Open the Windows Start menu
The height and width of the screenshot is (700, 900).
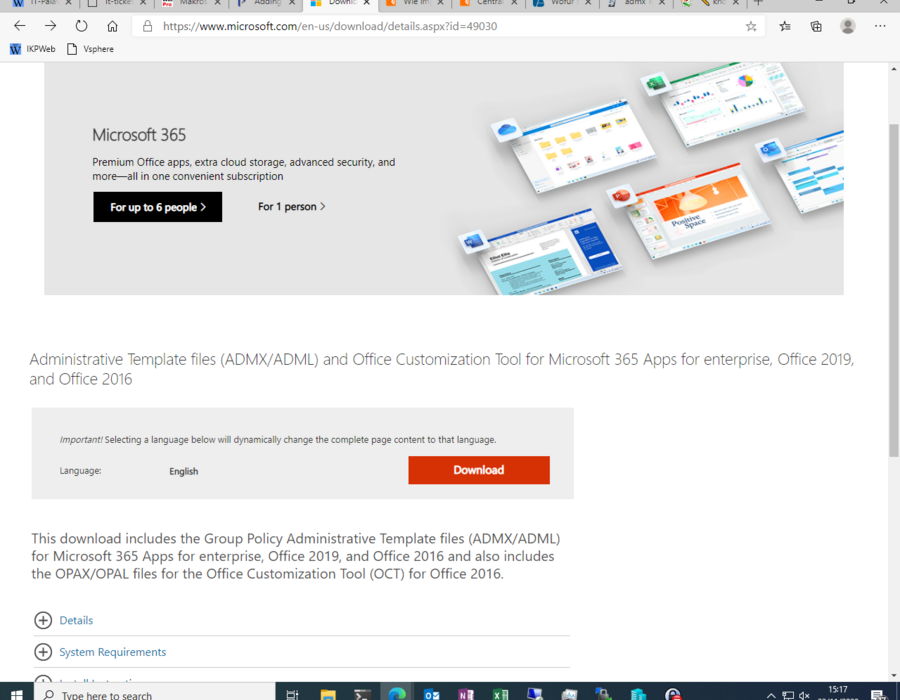click(17, 694)
